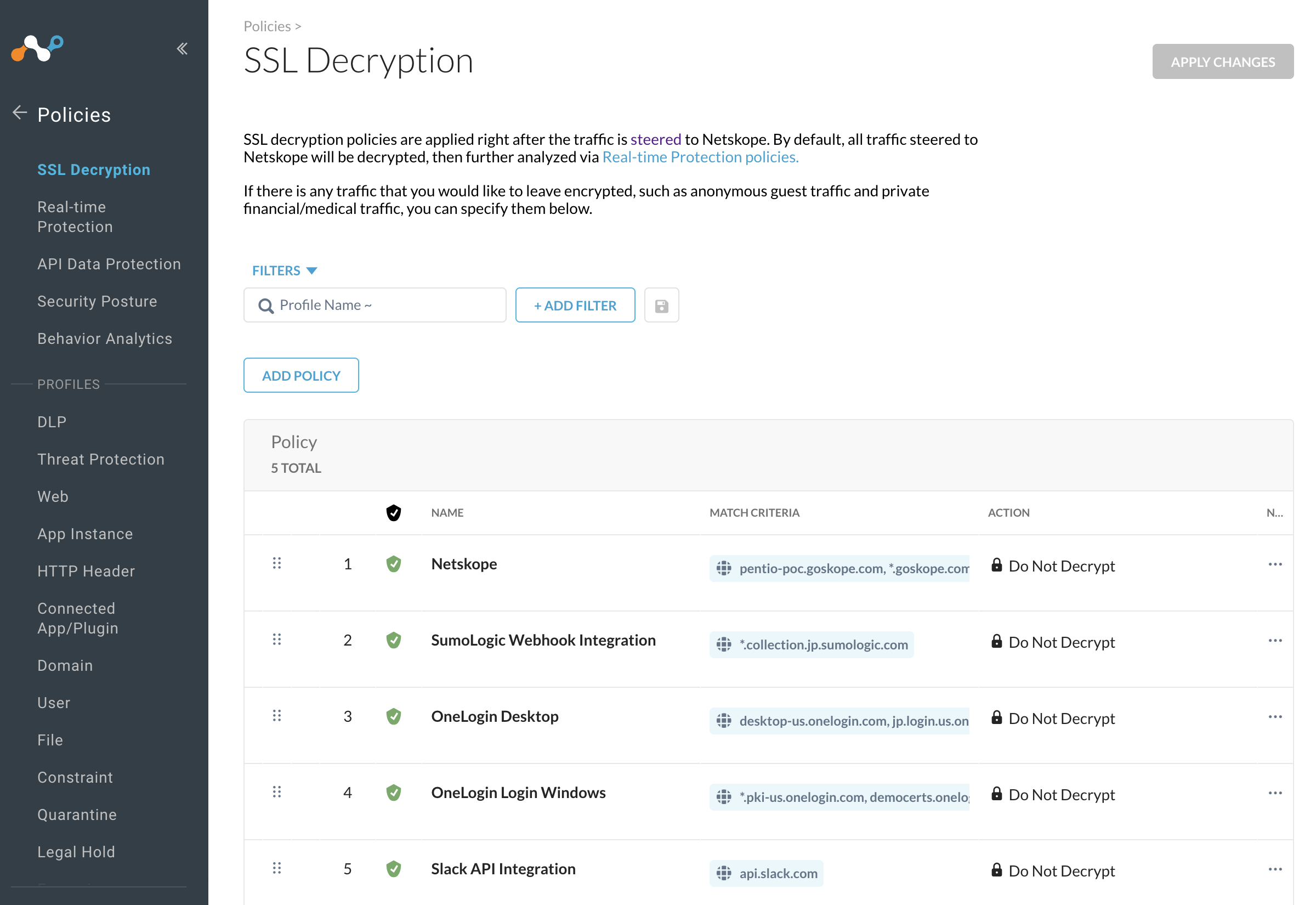Click the drag handle of the SumoLogic policy
This screenshot has width=1316, height=905.
click(276, 640)
